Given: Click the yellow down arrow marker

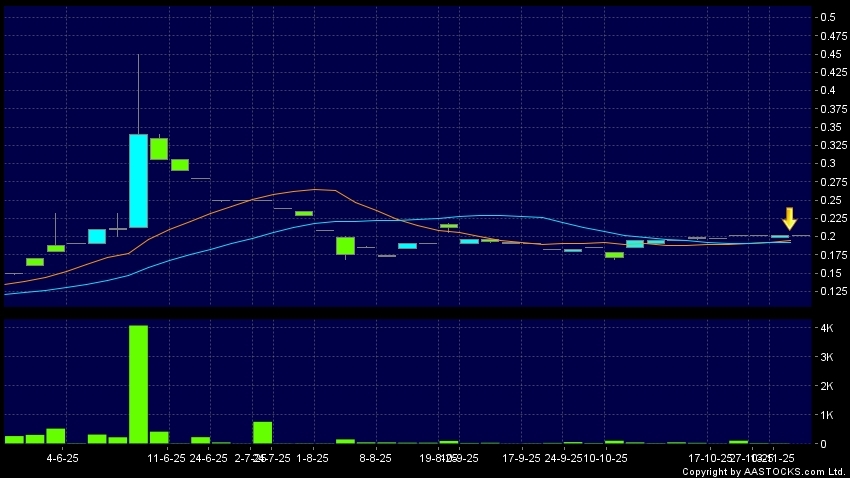Looking at the screenshot, I should point(789,218).
